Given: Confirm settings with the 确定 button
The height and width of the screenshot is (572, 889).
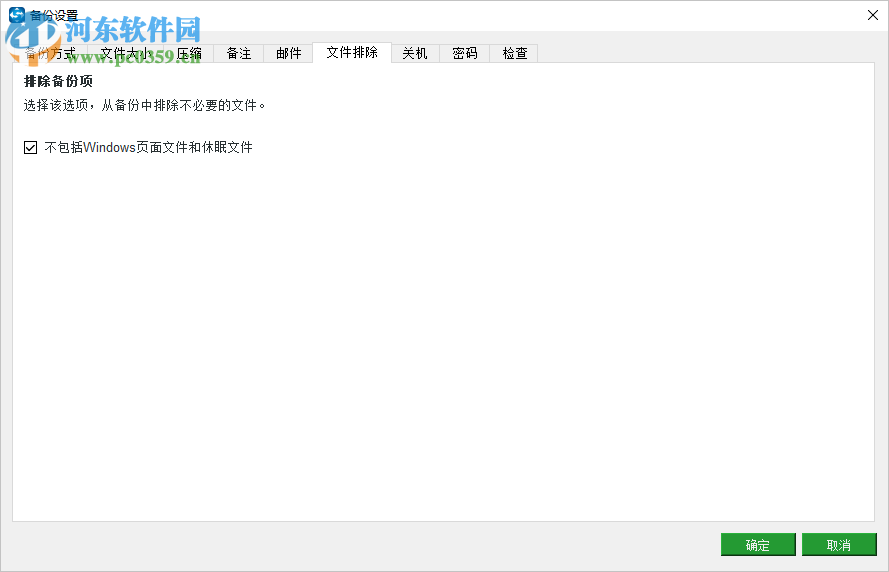Looking at the screenshot, I should (758, 545).
